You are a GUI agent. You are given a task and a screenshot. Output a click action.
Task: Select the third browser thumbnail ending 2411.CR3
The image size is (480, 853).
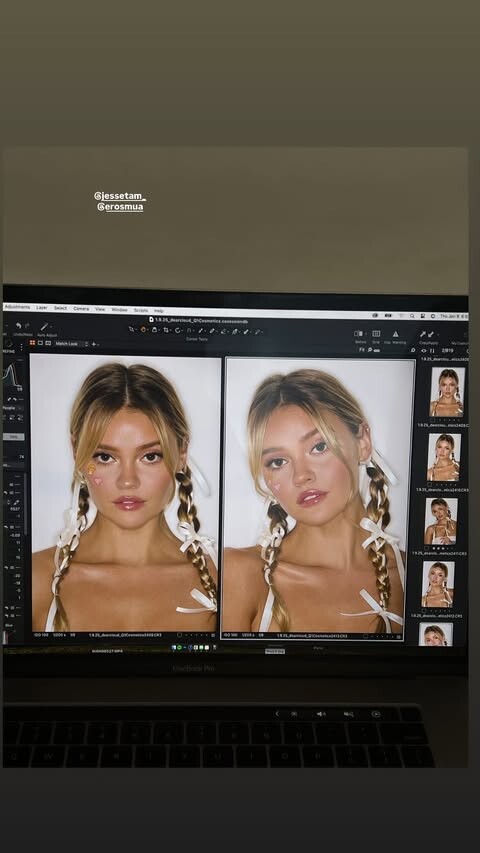pos(440,521)
